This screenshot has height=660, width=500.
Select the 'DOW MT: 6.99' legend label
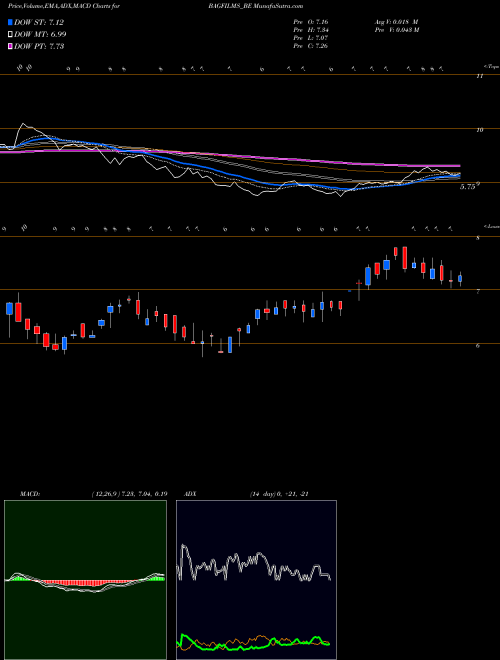tap(40, 35)
